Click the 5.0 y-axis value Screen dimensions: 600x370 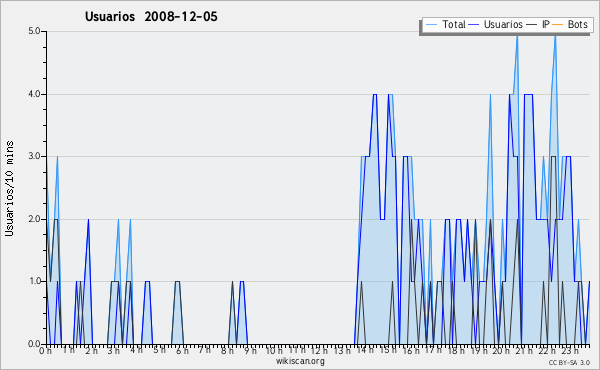34,31
